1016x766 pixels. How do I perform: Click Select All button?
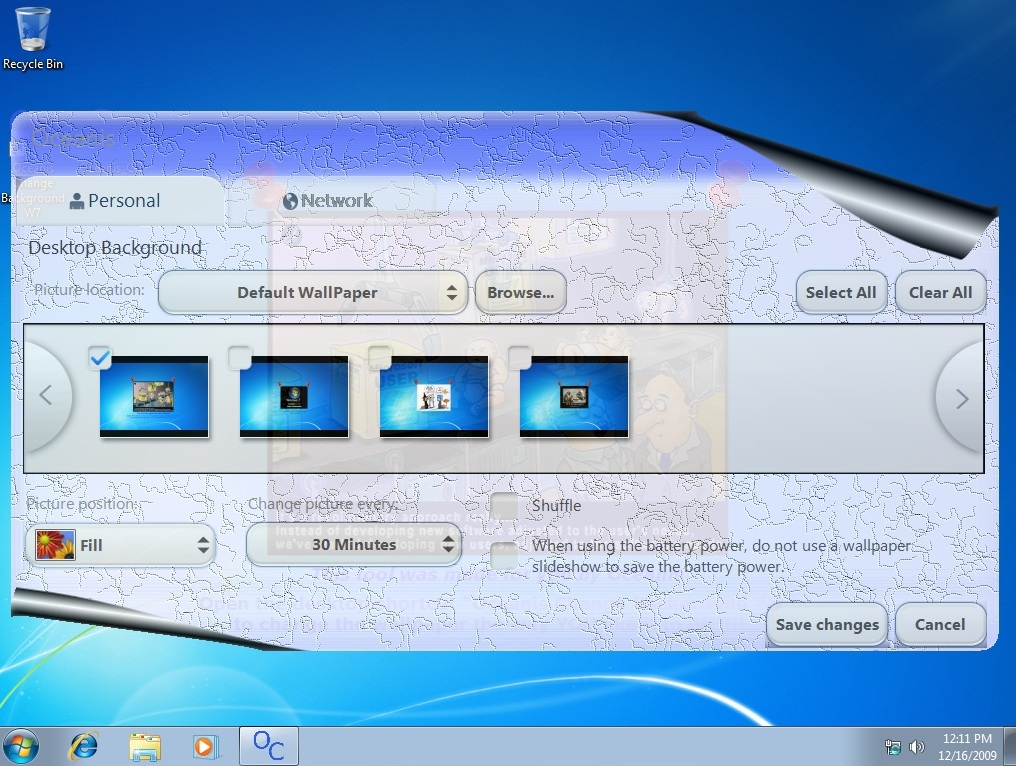(x=840, y=292)
